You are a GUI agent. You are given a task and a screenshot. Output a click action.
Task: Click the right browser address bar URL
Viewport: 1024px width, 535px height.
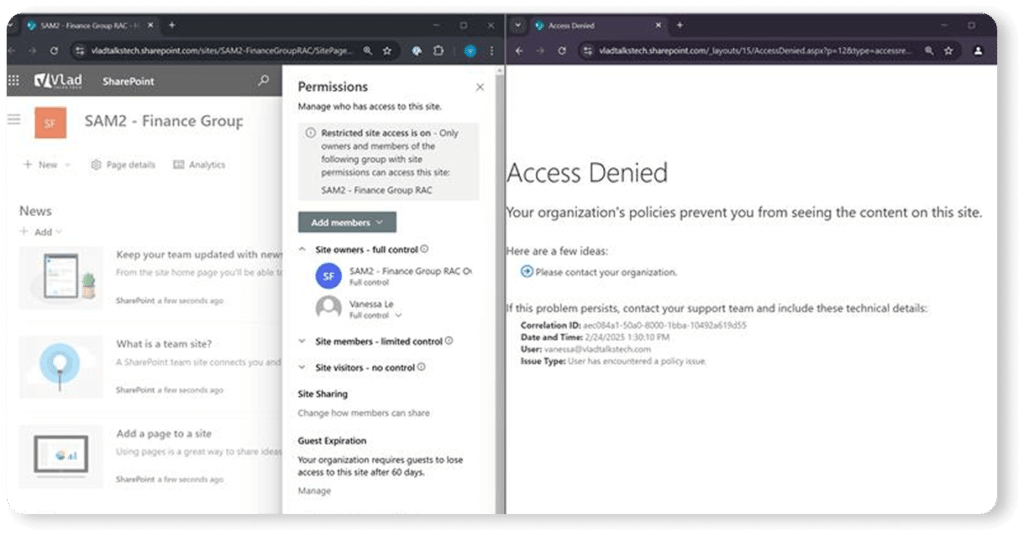pyautogui.click(x=754, y=50)
